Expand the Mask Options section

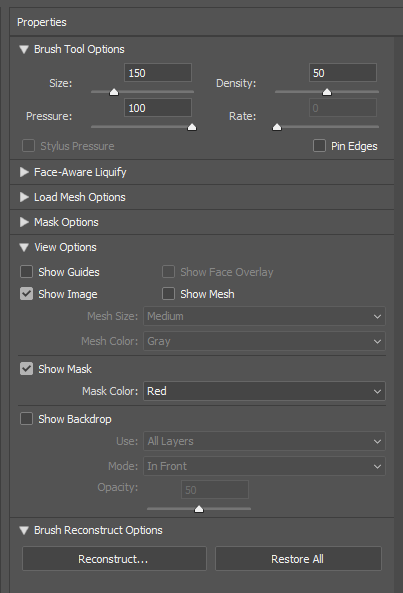point(24,222)
